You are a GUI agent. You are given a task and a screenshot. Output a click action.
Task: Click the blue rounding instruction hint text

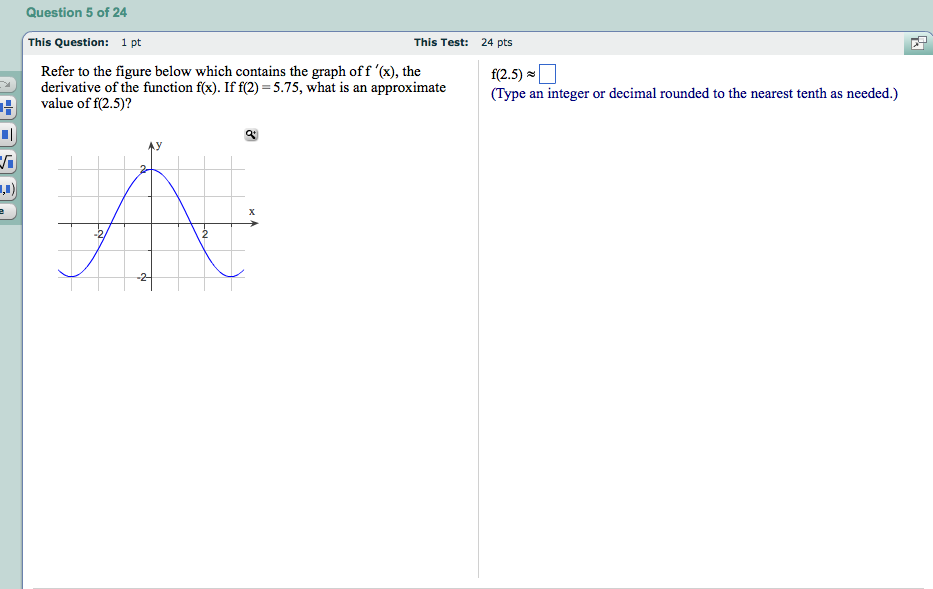694,94
